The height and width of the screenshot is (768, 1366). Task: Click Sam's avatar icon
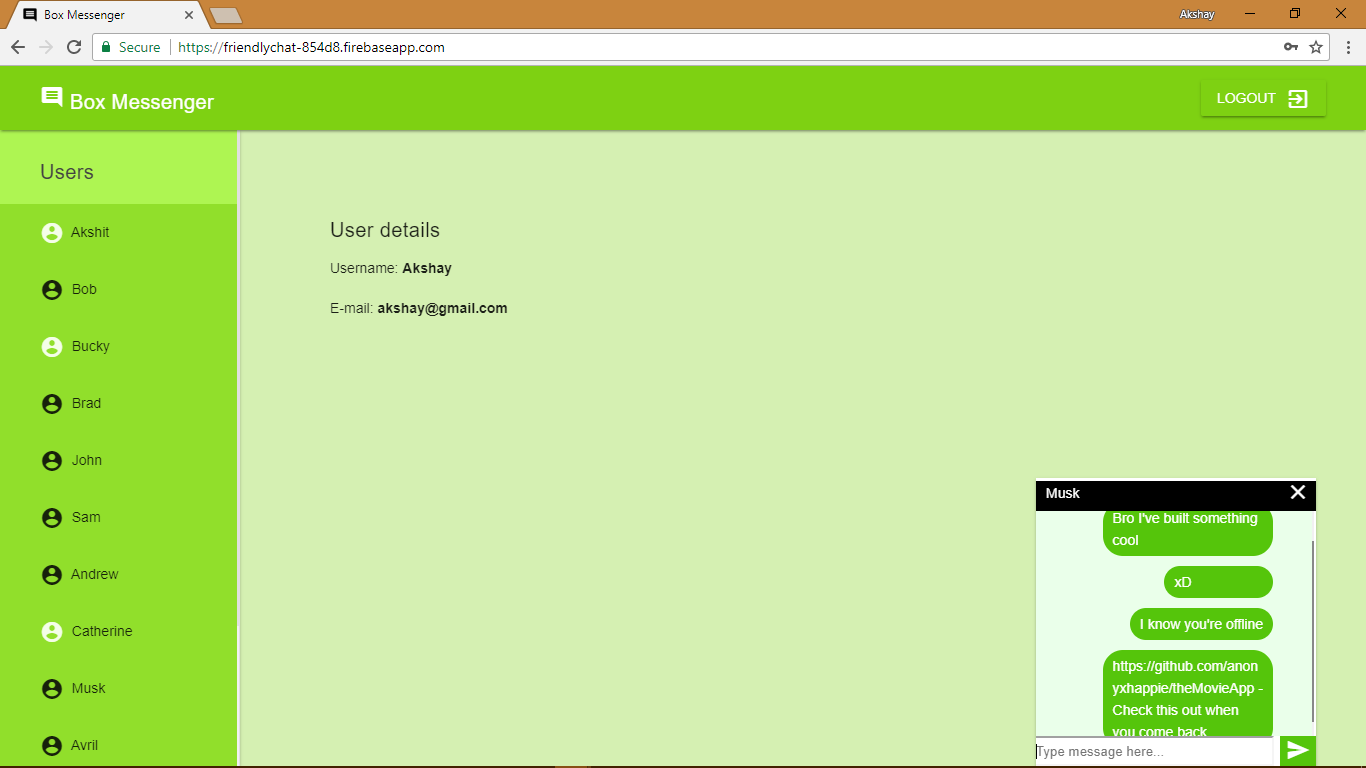pyautogui.click(x=52, y=518)
